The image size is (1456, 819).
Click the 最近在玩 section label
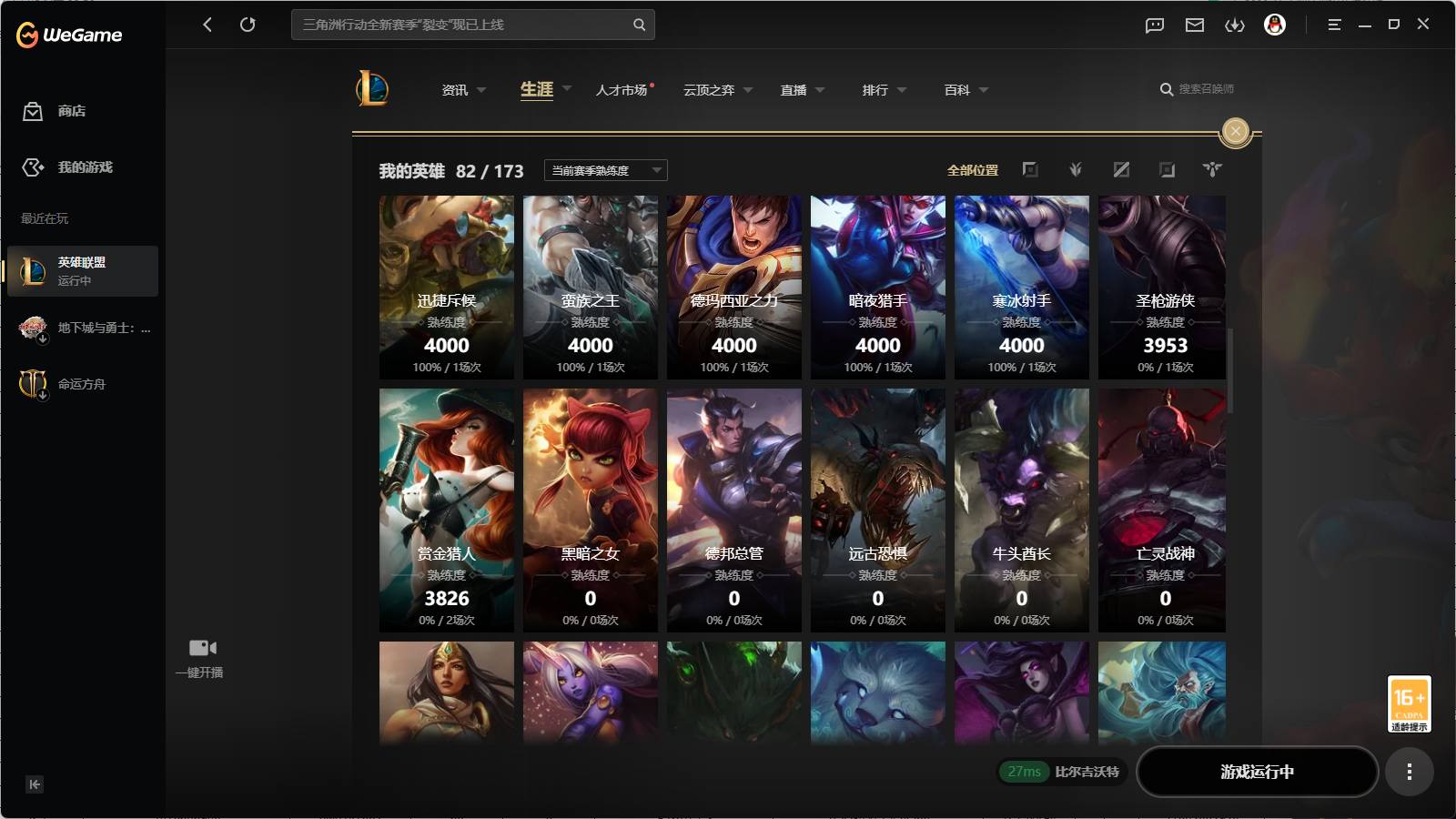pyautogui.click(x=45, y=218)
